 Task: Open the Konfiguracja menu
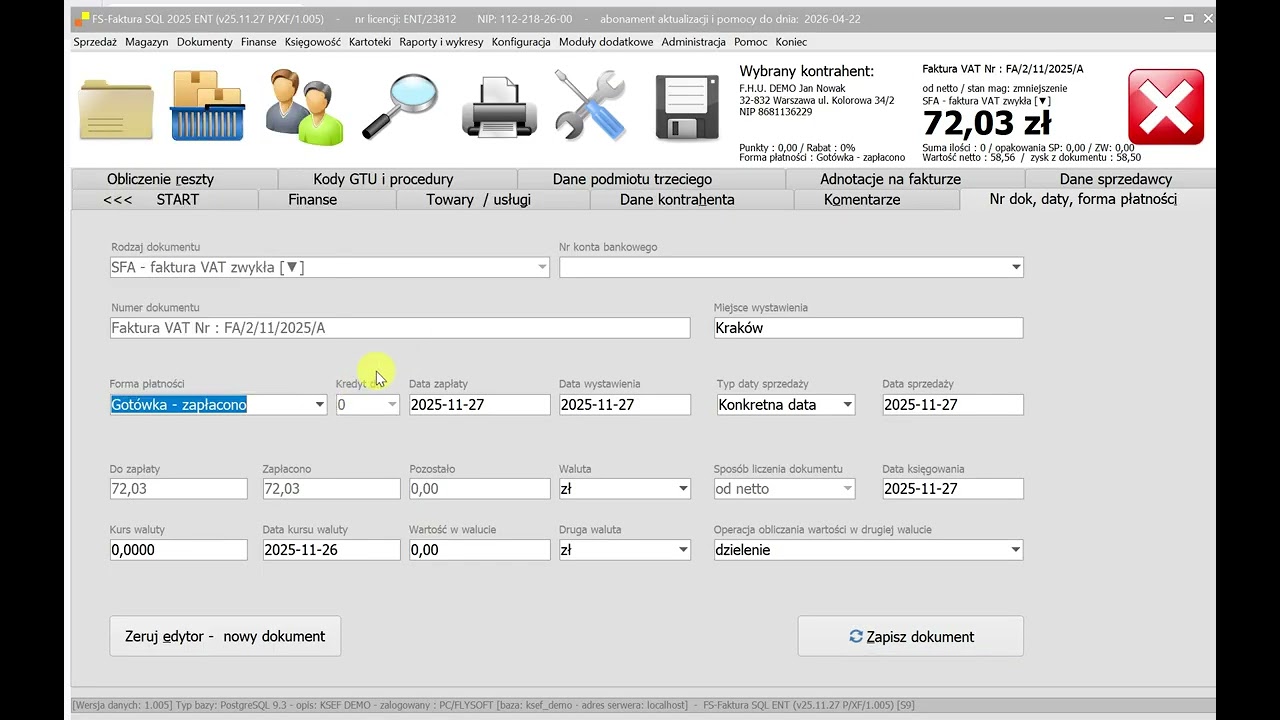point(521,42)
